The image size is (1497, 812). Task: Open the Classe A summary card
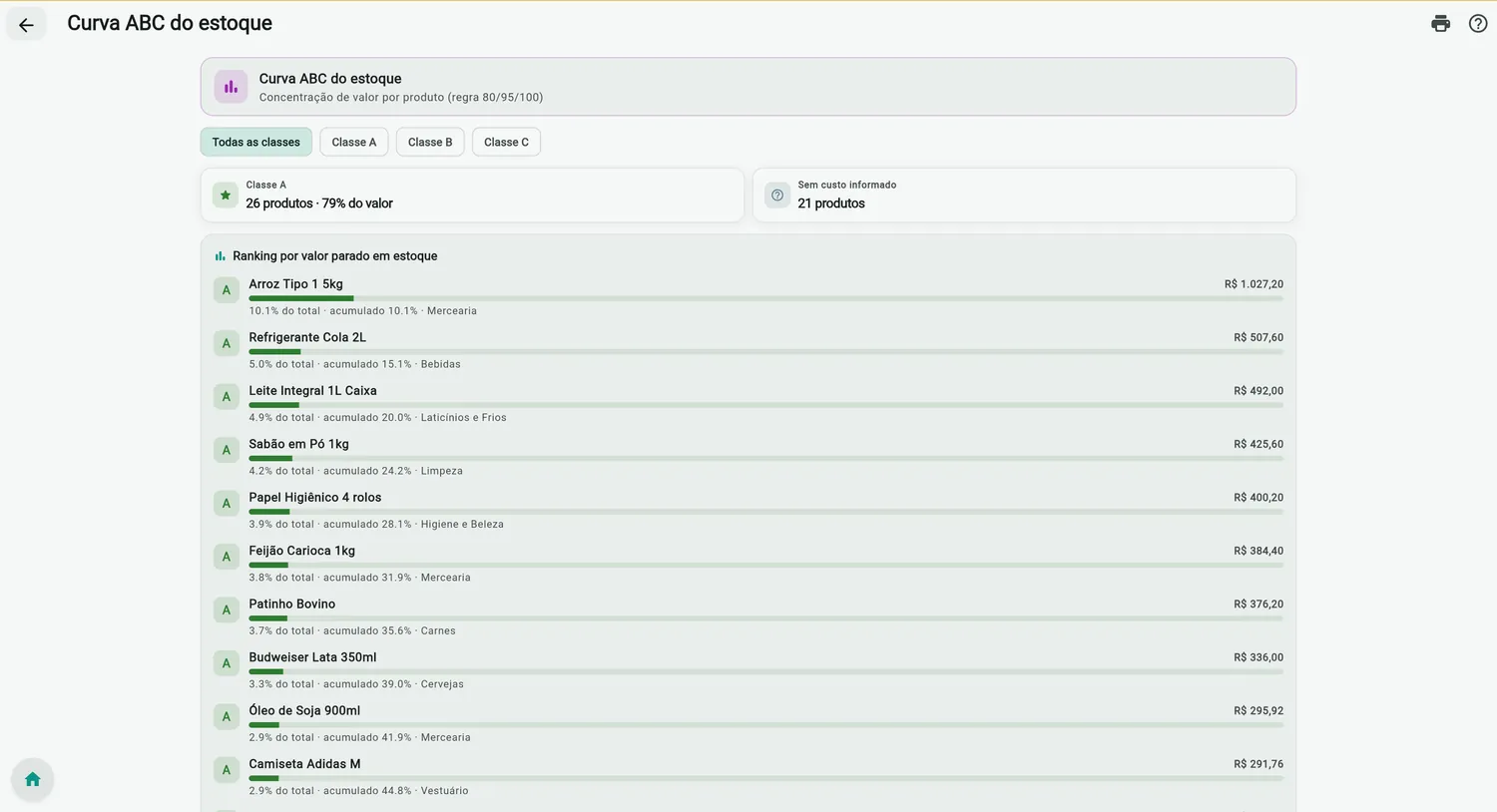(x=472, y=196)
